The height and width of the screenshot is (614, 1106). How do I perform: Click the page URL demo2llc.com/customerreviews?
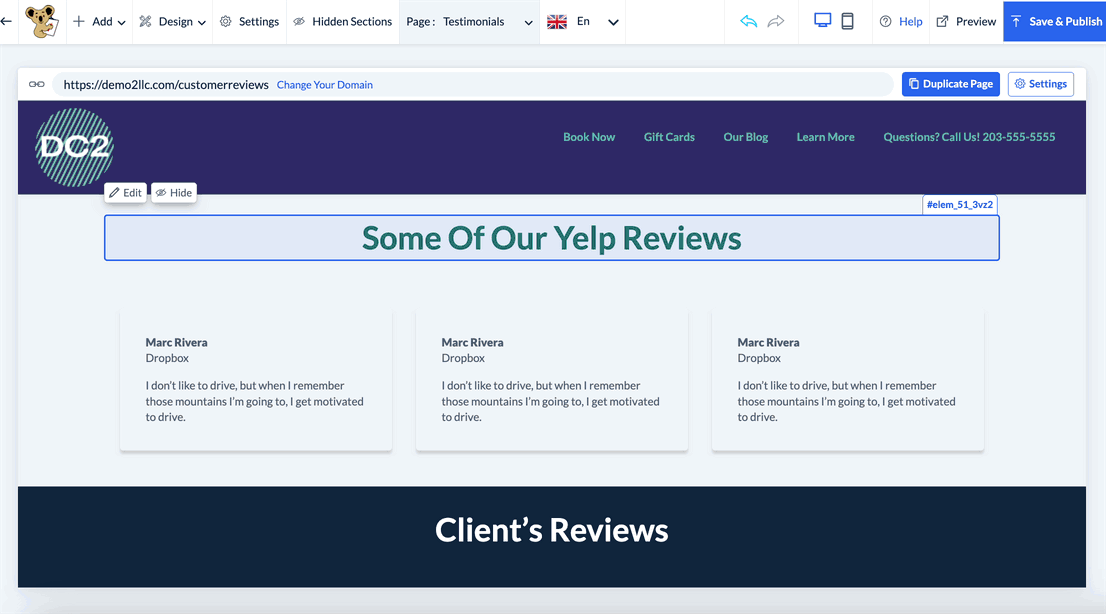166,85
